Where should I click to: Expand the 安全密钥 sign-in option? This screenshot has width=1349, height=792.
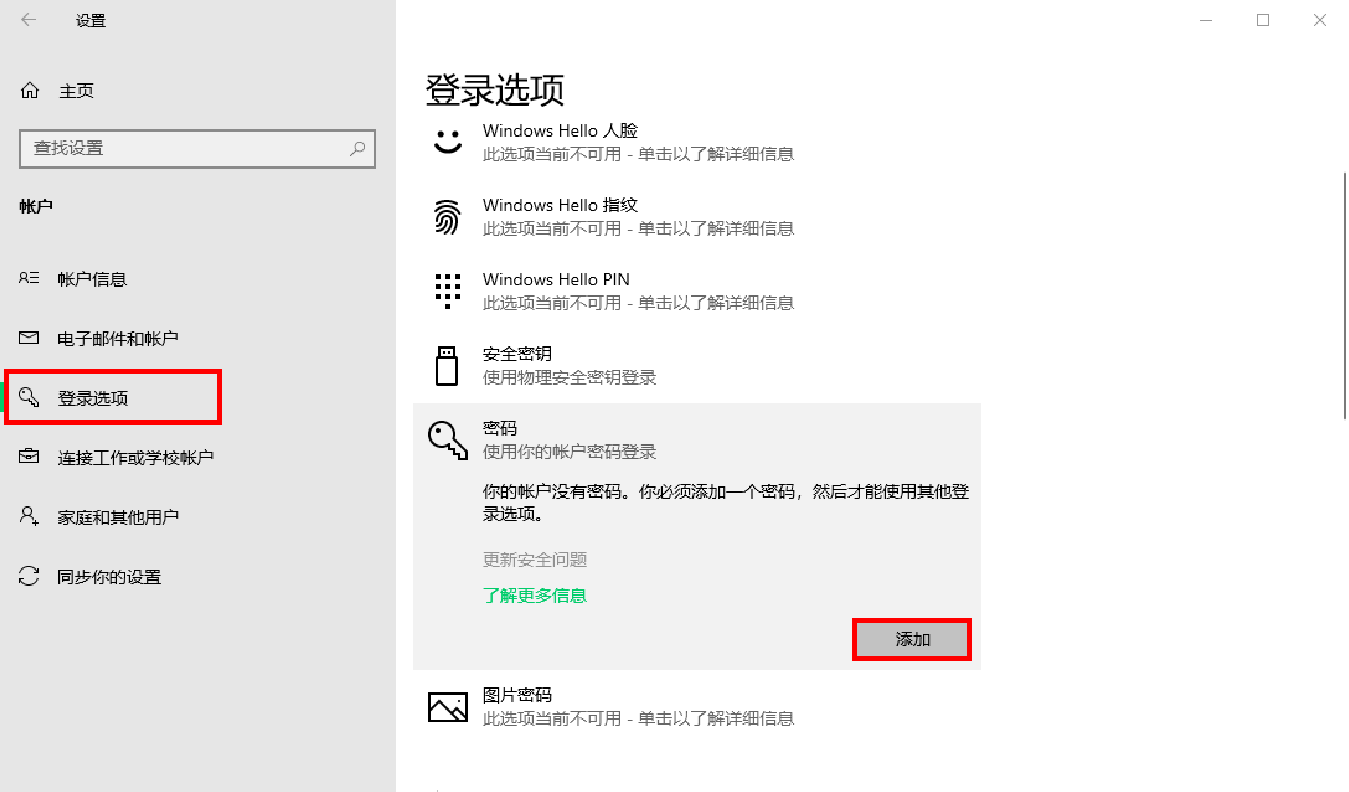(600, 364)
